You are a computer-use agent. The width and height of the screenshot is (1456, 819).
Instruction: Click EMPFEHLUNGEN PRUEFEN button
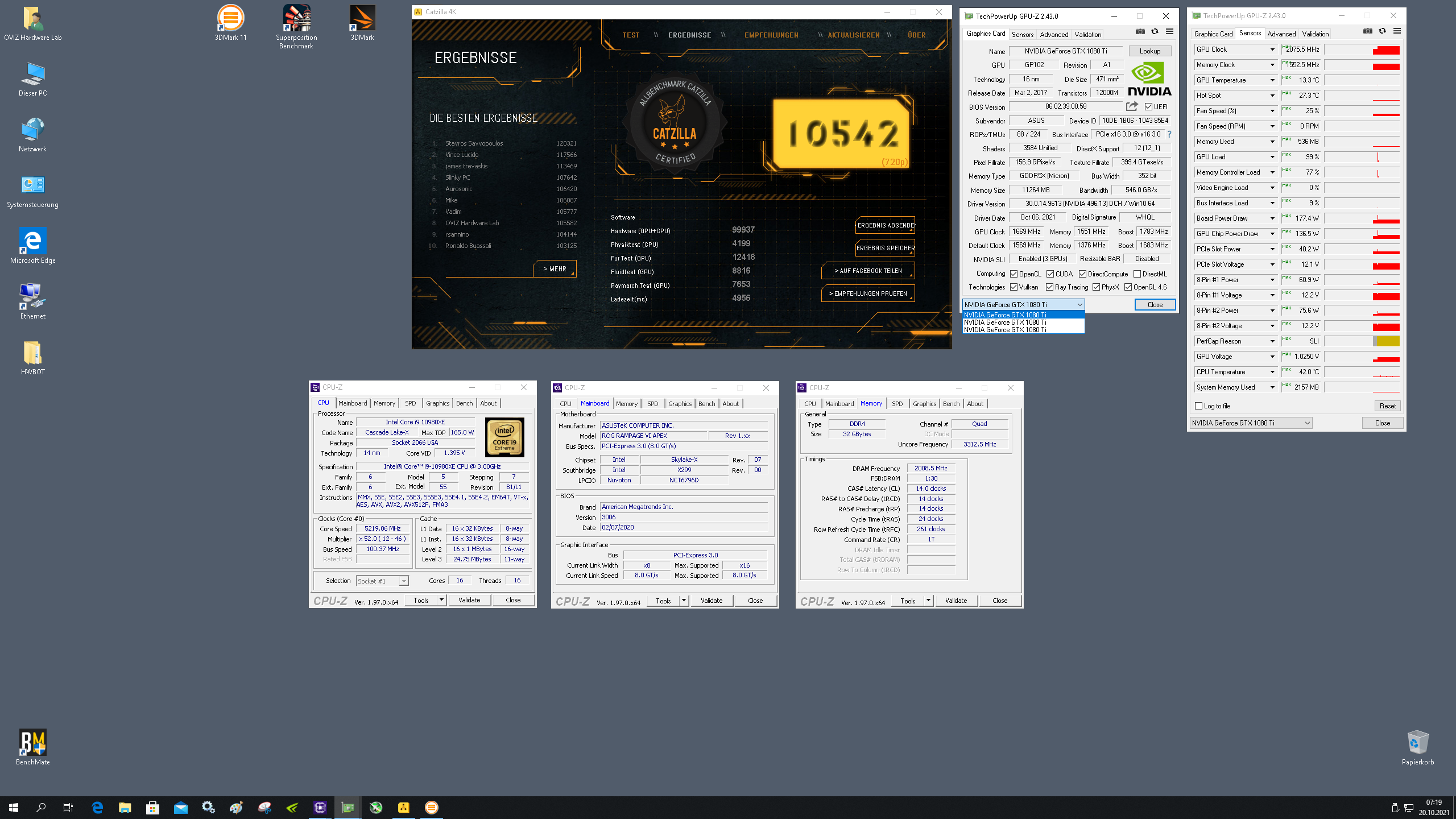[868, 293]
